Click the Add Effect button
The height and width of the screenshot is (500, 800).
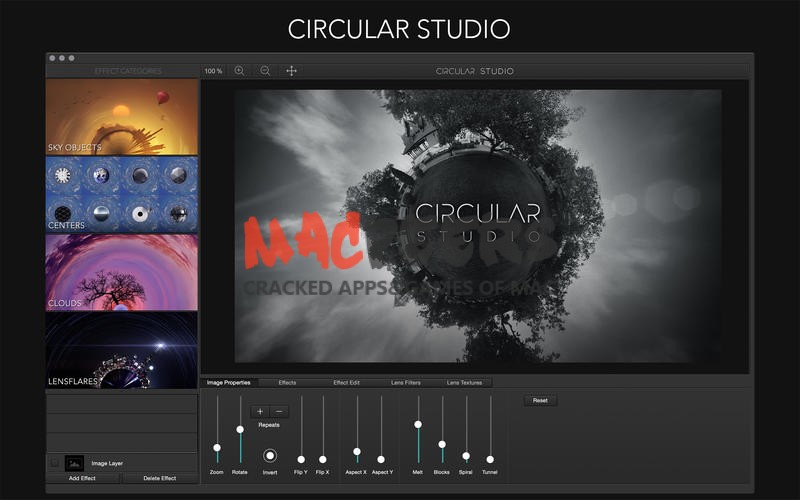coord(82,478)
